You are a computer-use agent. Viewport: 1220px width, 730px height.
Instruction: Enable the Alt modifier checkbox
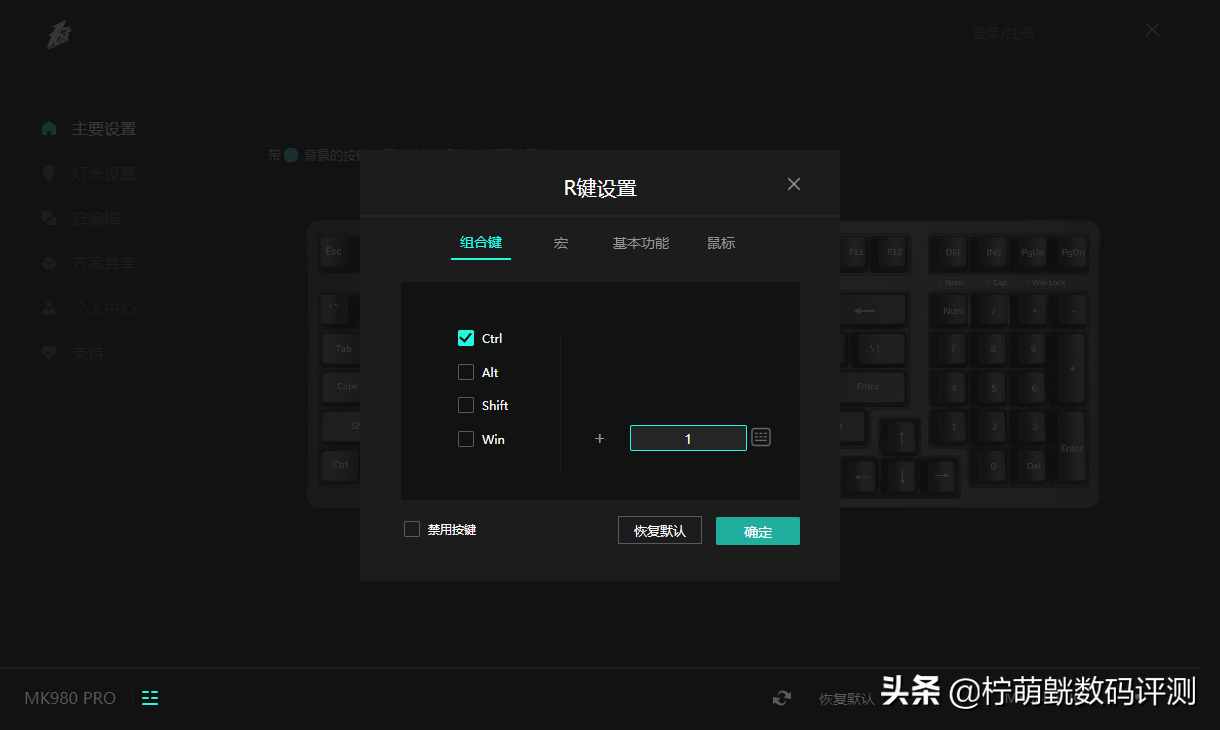pyautogui.click(x=466, y=372)
